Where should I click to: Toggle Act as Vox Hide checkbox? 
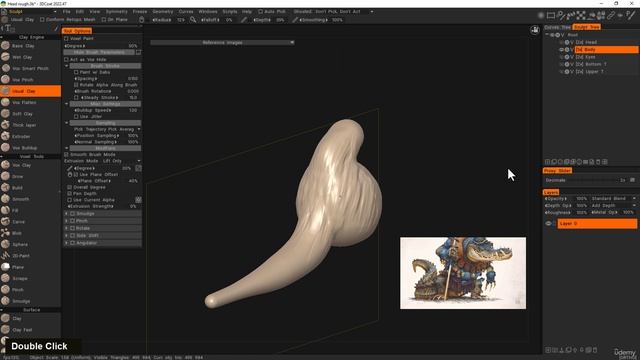[x=67, y=60]
